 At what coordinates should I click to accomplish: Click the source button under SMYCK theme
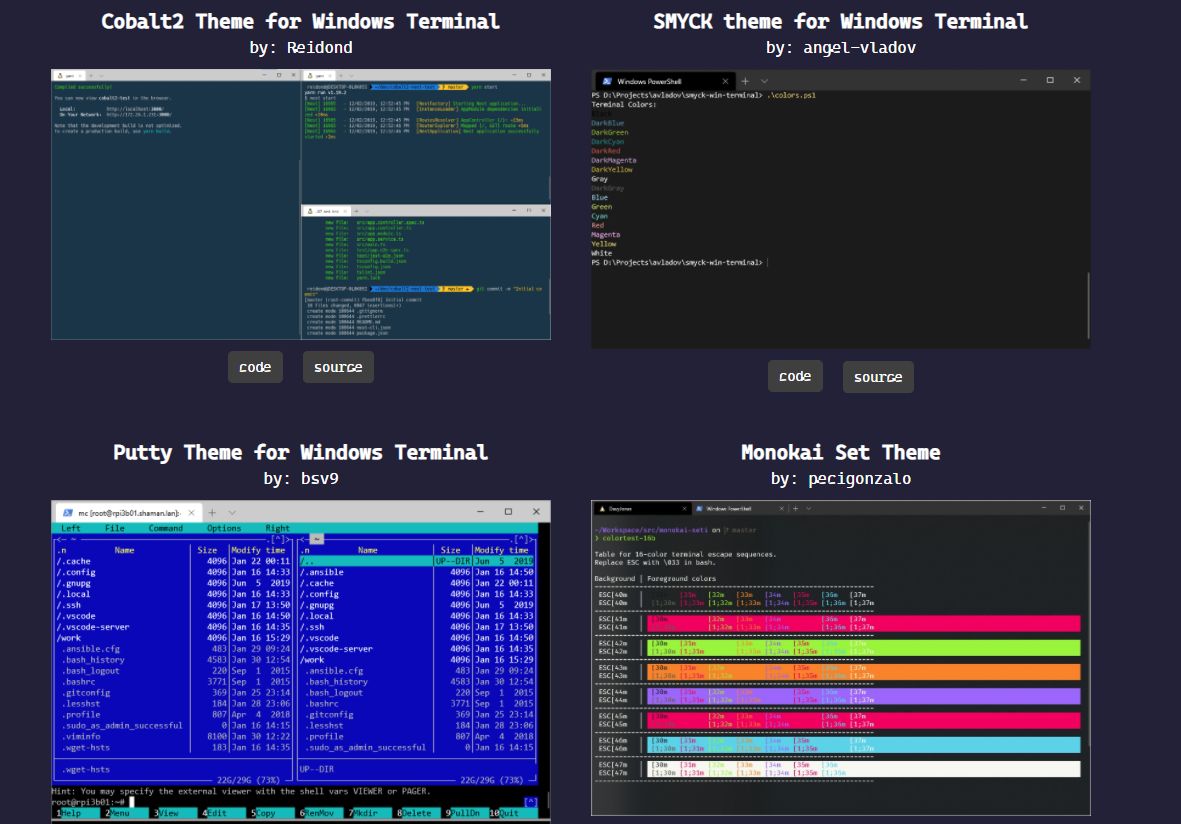pyautogui.click(x=878, y=377)
